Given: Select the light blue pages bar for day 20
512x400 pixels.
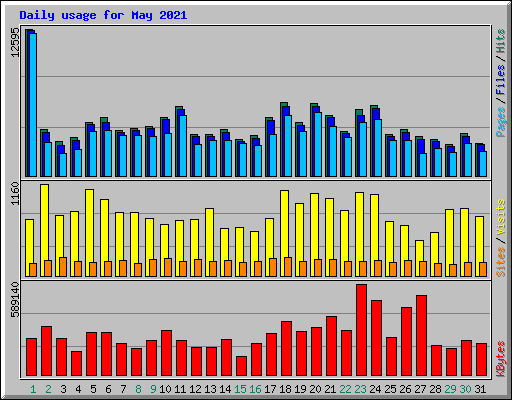Looking at the screenshot, I should pos(318,144).
